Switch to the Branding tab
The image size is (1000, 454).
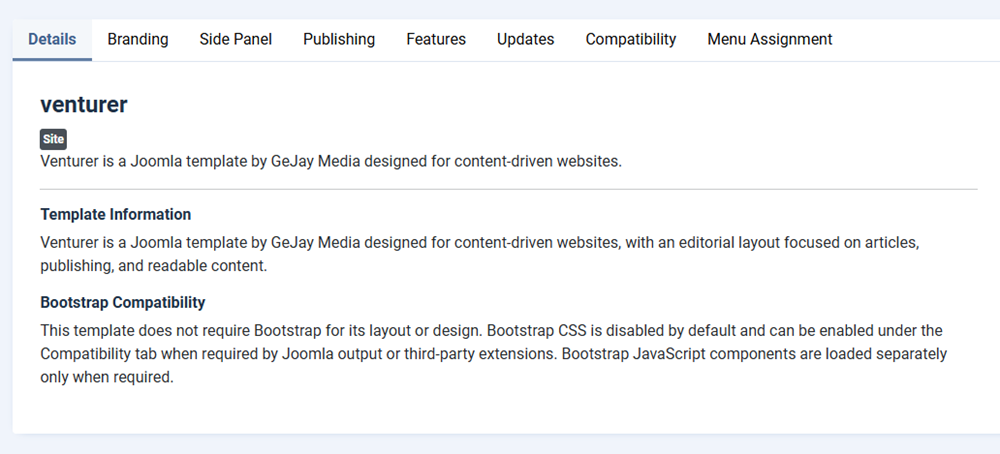[x=138, y=40]
